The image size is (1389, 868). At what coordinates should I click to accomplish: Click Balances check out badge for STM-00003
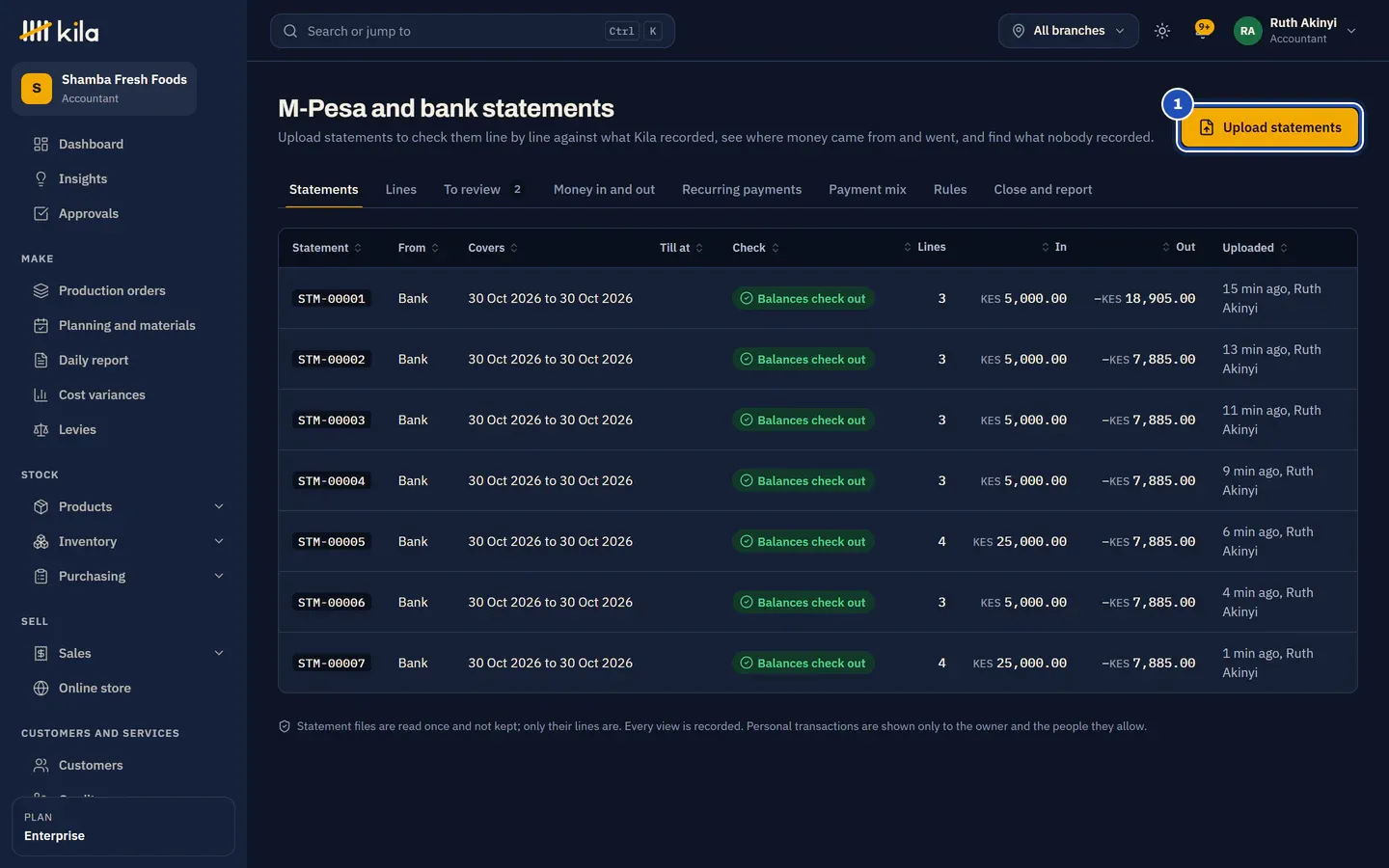coord(803,420)
